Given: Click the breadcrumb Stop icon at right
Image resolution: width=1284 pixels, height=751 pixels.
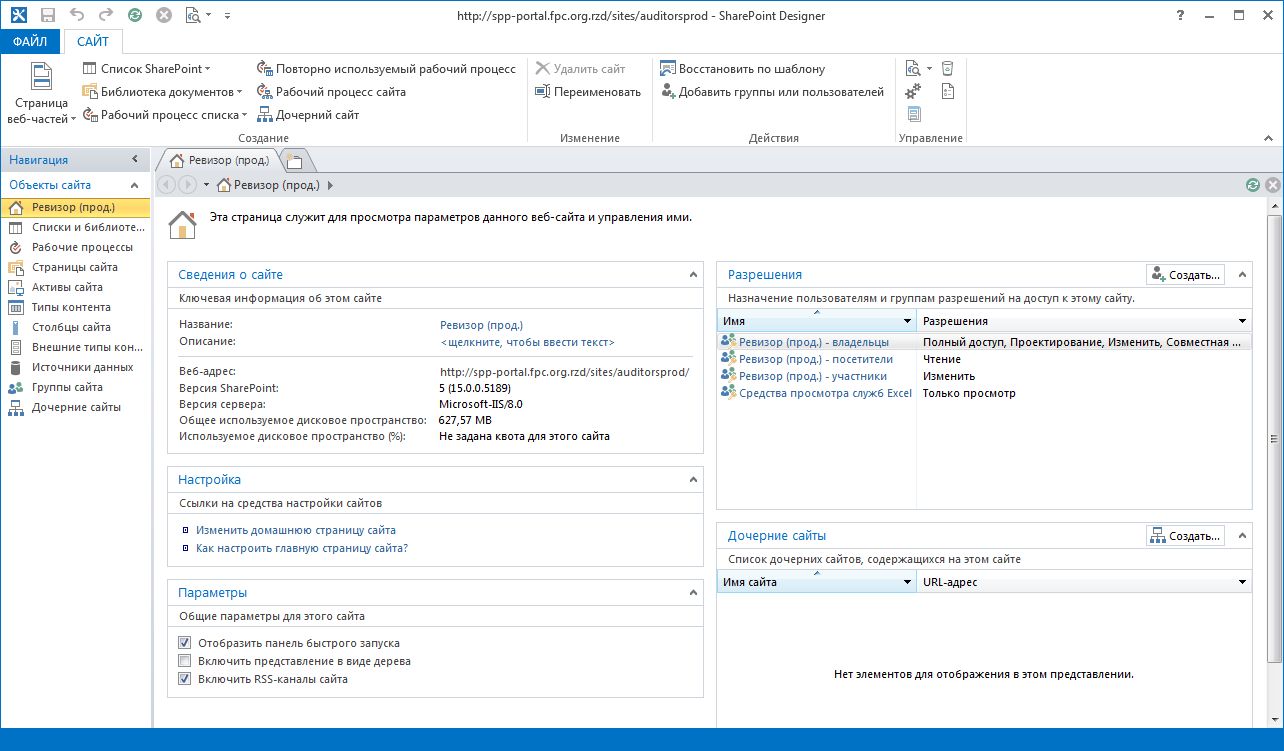Looking at the screenshot, I should [1272, 185].
